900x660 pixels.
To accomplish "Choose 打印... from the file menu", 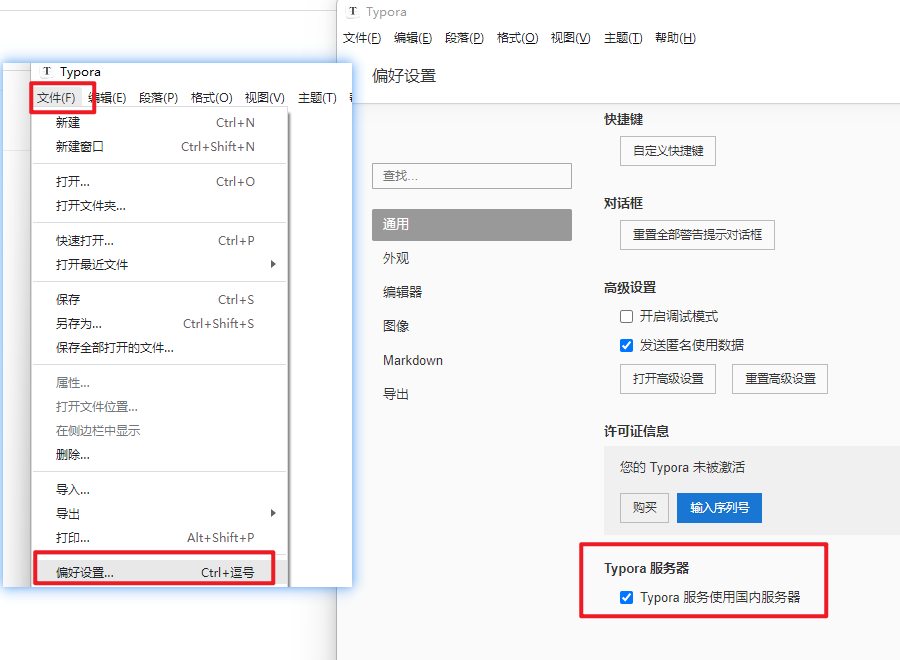I will tap(160, 538).
